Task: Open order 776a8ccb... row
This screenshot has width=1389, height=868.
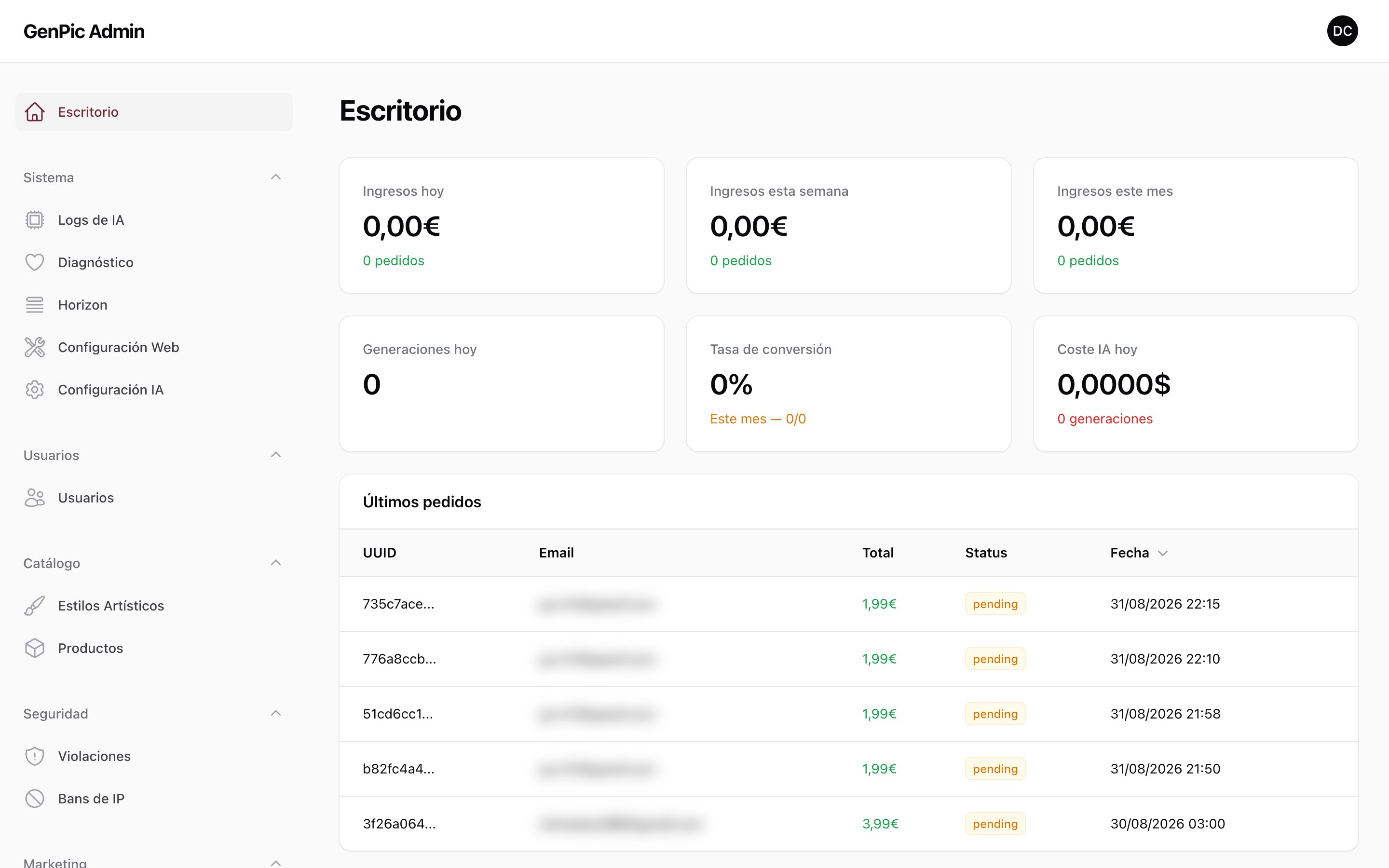Action: 848,659
